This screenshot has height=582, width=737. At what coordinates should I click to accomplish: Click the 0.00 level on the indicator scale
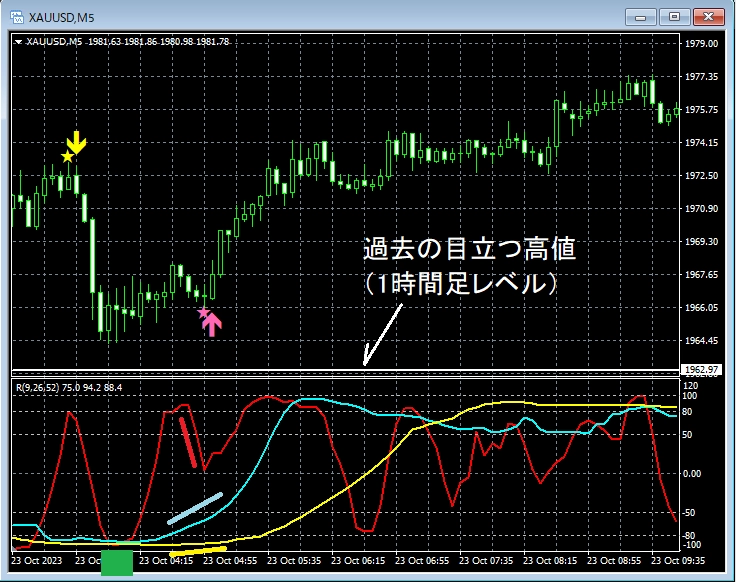point(692,473)
